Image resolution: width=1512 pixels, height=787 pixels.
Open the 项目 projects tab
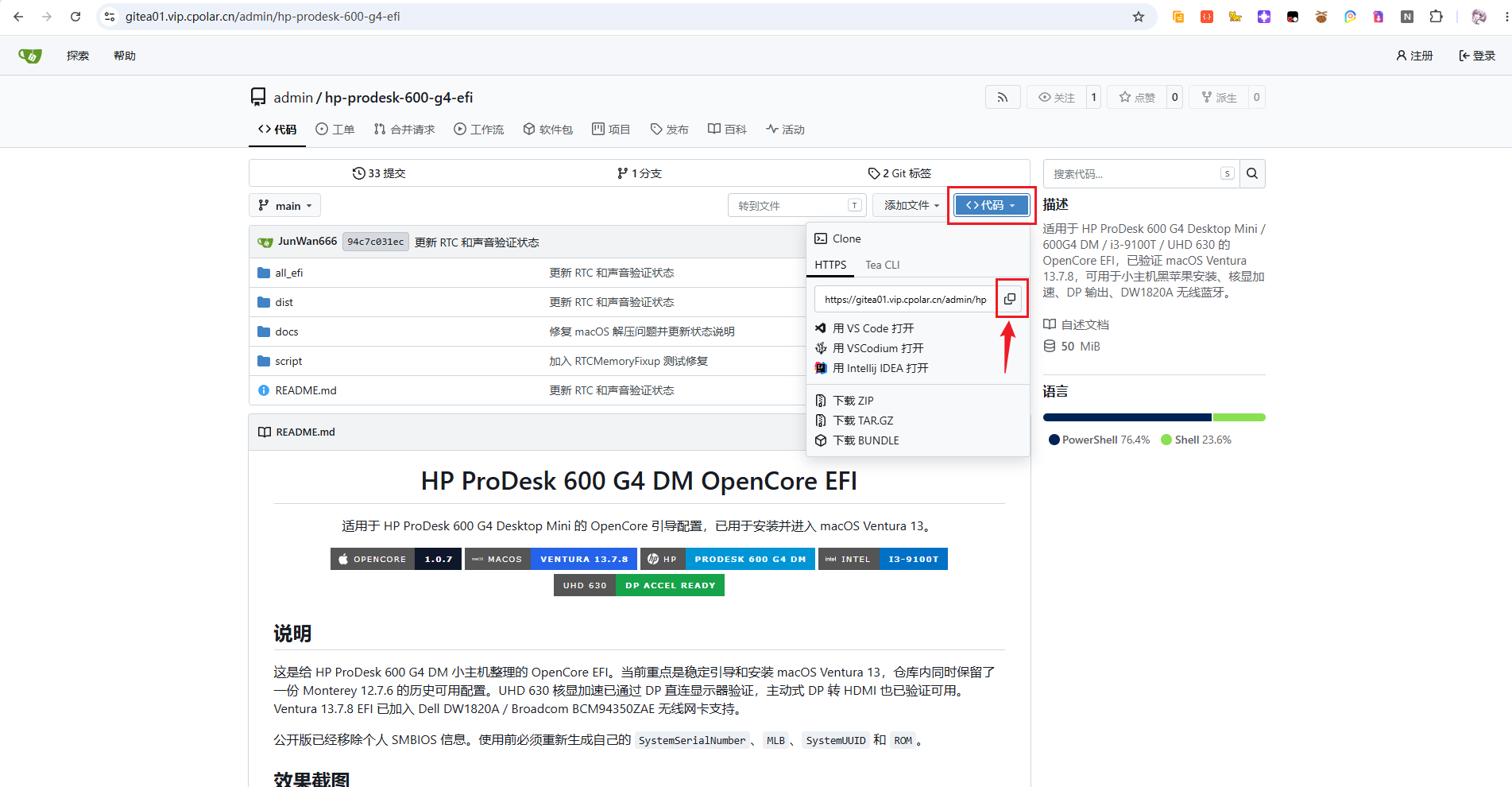(611, 130)
